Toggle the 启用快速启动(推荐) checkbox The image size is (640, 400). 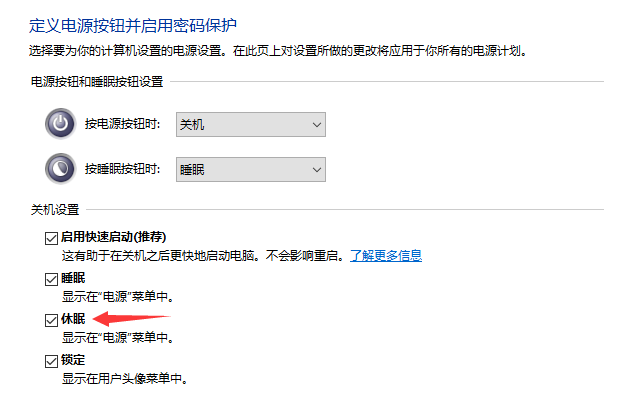[51, 239]
